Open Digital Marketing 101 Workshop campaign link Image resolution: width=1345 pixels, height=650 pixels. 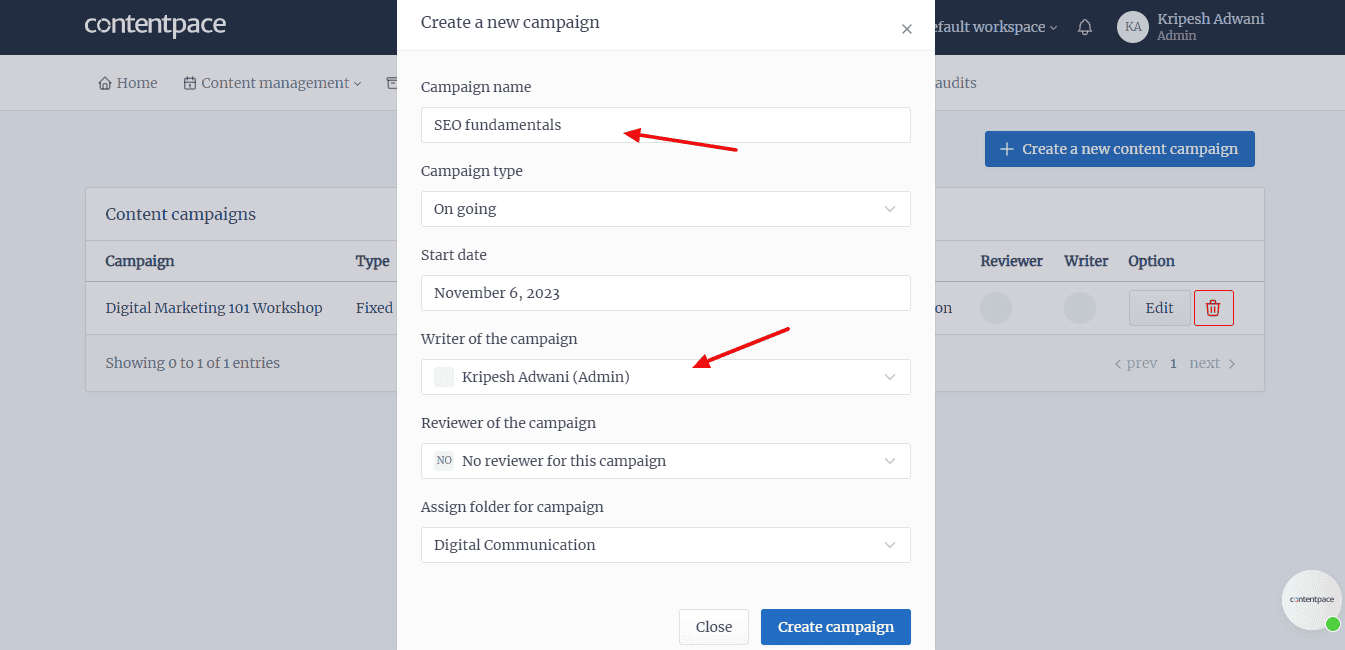point(214,308)
